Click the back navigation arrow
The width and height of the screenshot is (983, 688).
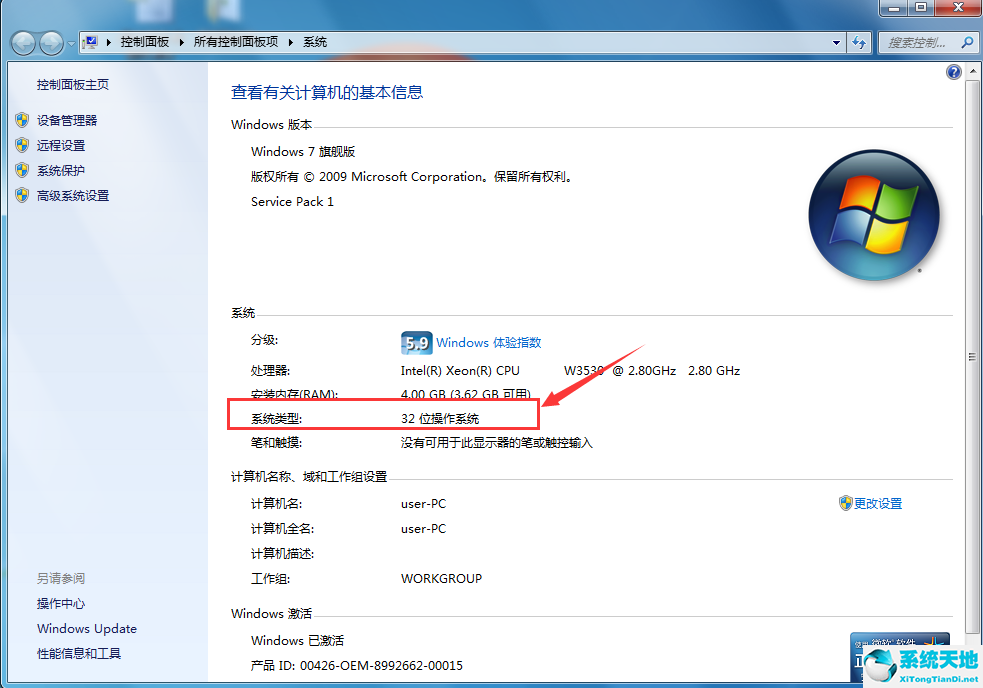pos(22,43)
